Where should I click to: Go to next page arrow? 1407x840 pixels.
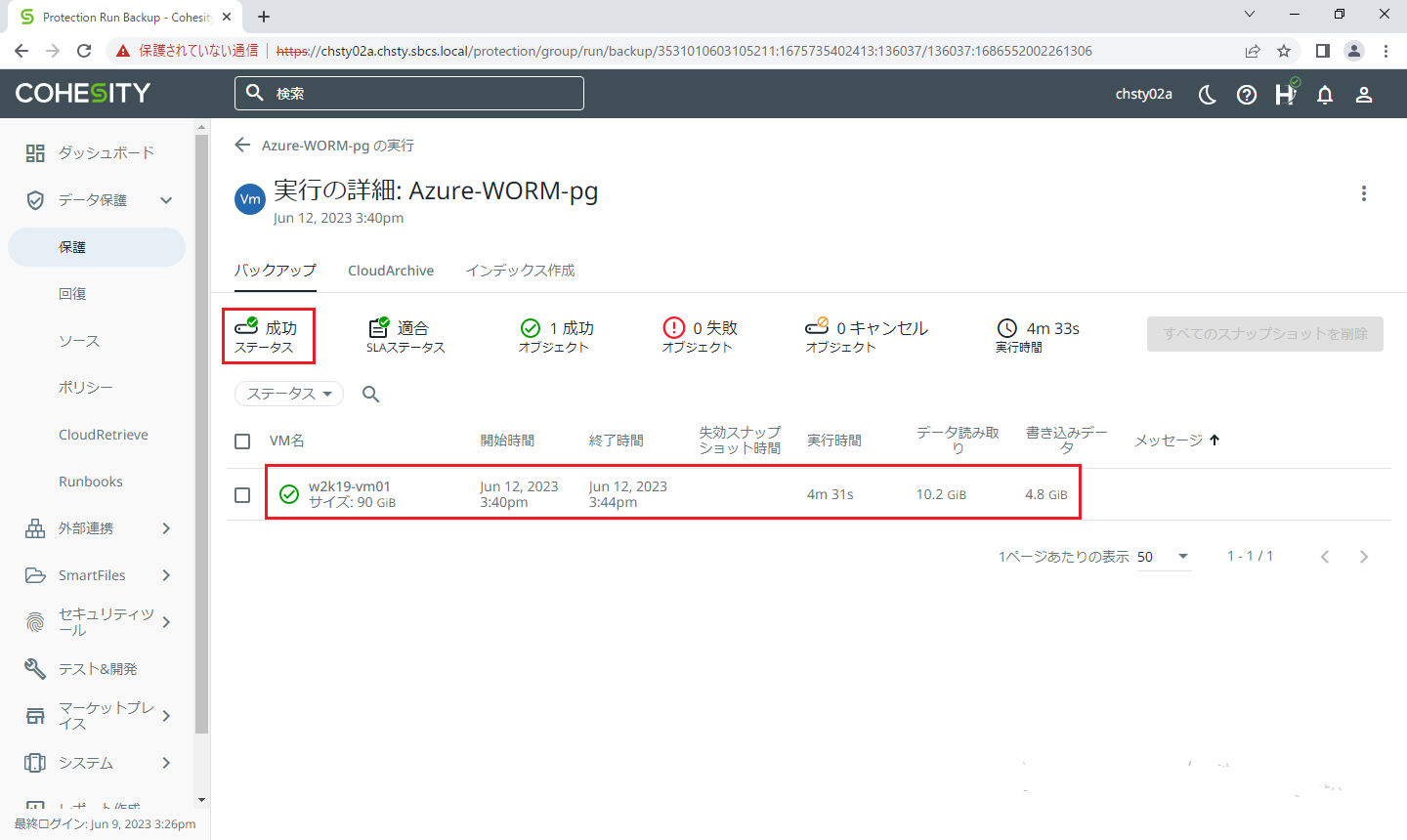click(1364, 557)
